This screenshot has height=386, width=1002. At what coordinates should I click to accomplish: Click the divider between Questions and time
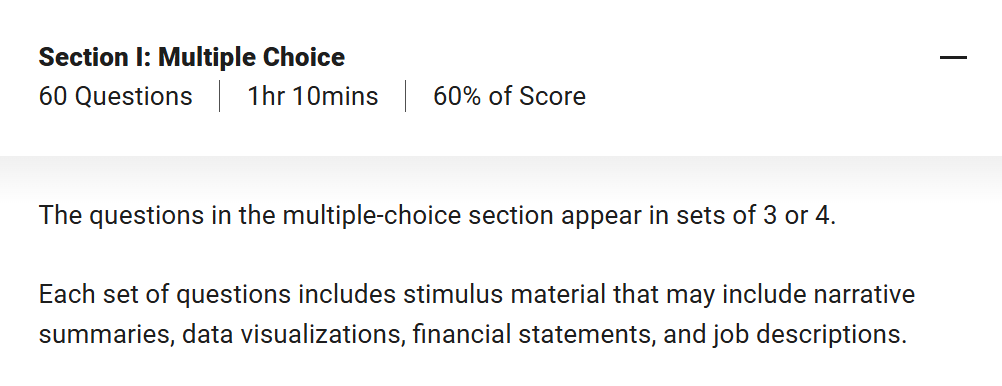click(220, 96)
